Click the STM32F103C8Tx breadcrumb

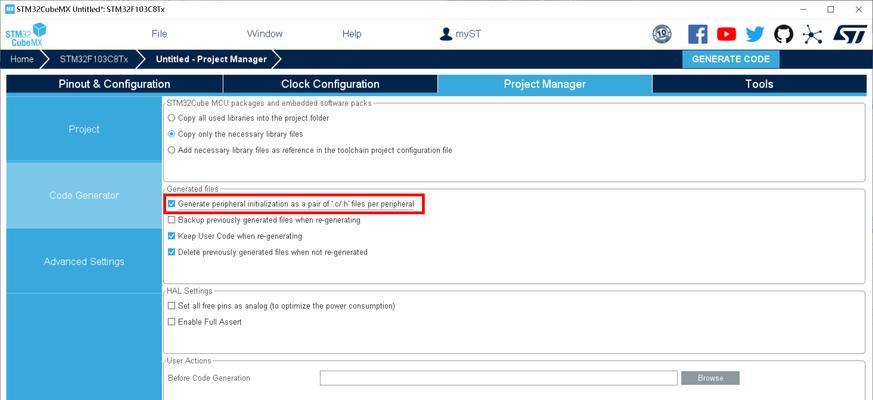pyautogui.click(x=94, y=59)
